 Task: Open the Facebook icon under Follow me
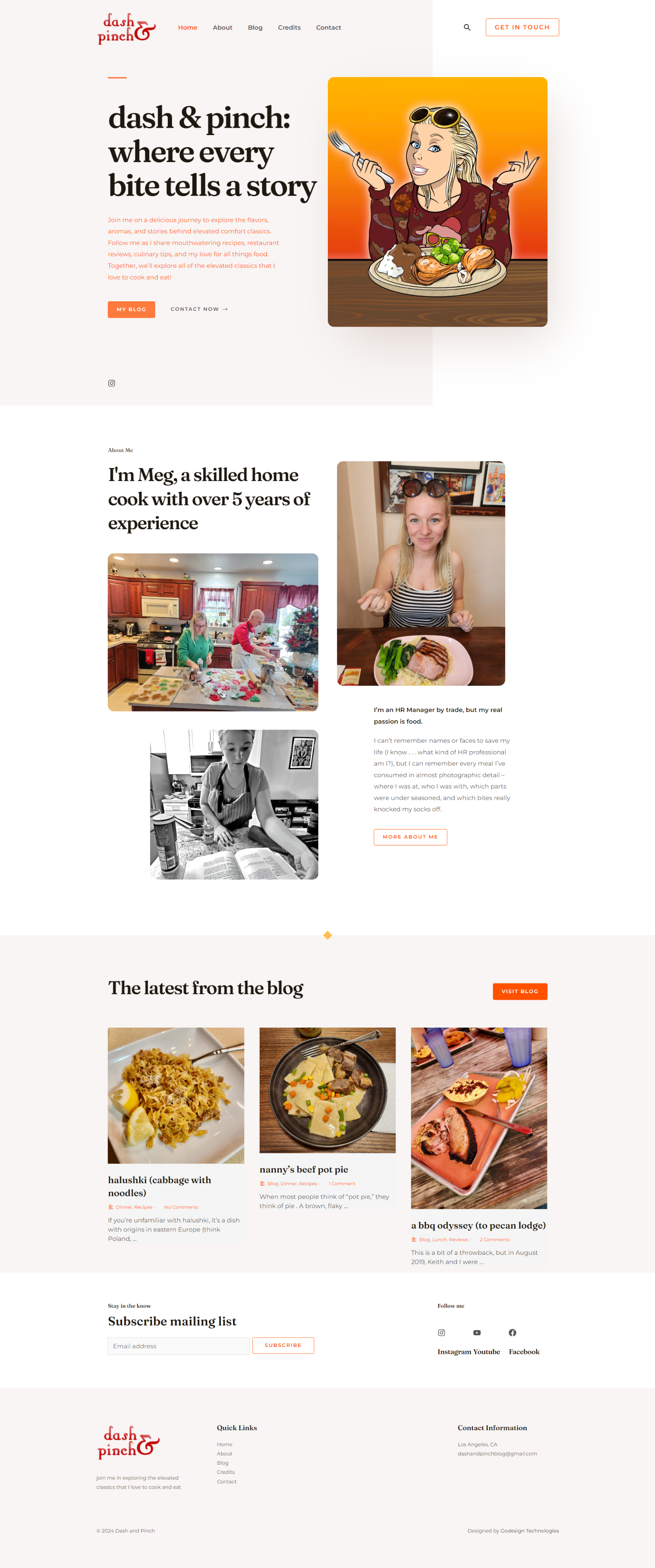tap(513, 1333)
